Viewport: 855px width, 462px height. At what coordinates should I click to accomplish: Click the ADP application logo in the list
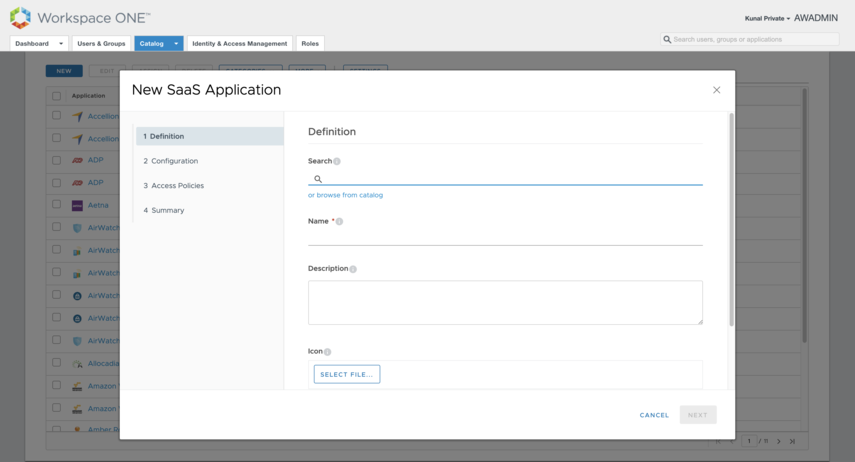point(77,160)
